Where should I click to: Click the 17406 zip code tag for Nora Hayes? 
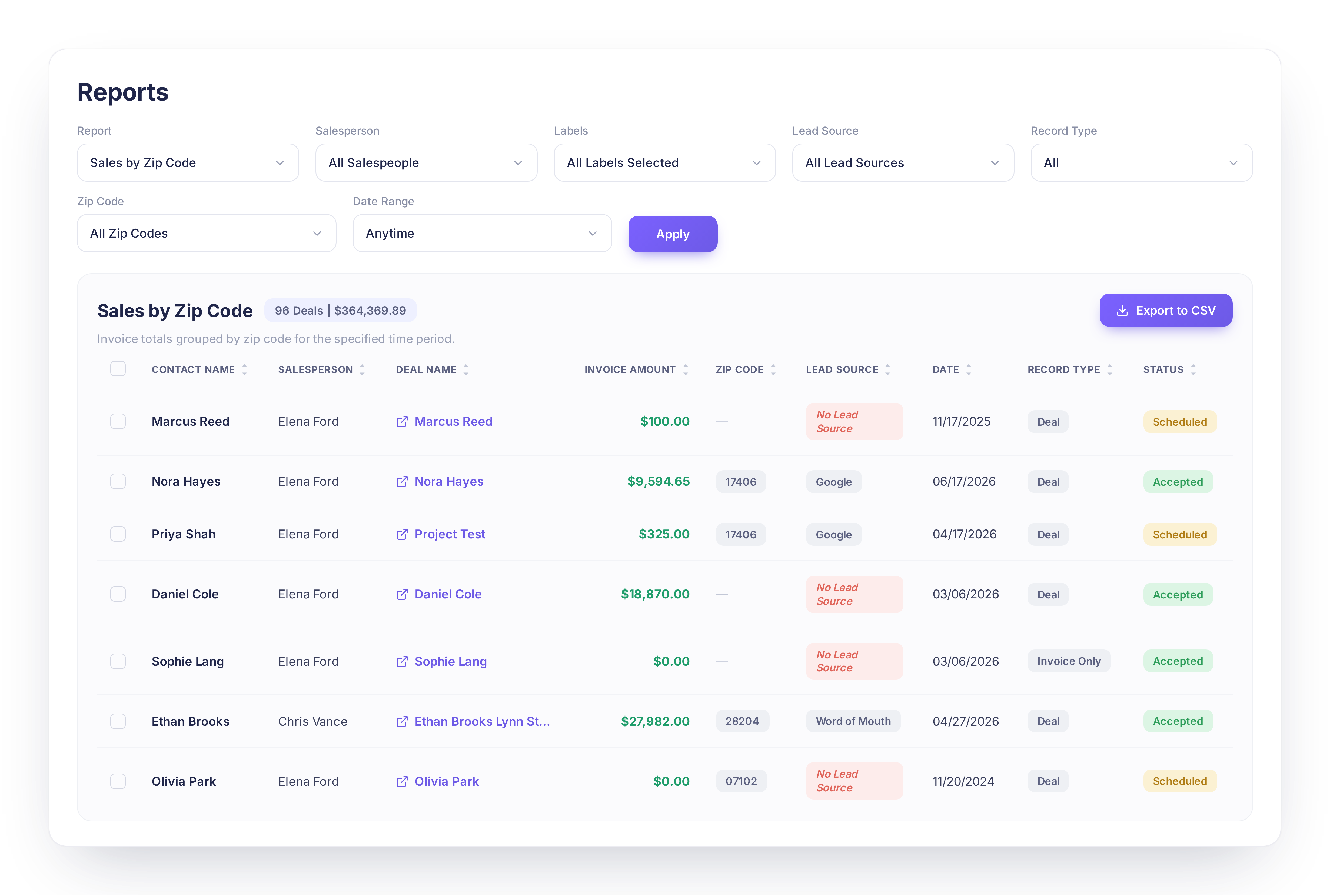tap(741, 482)
